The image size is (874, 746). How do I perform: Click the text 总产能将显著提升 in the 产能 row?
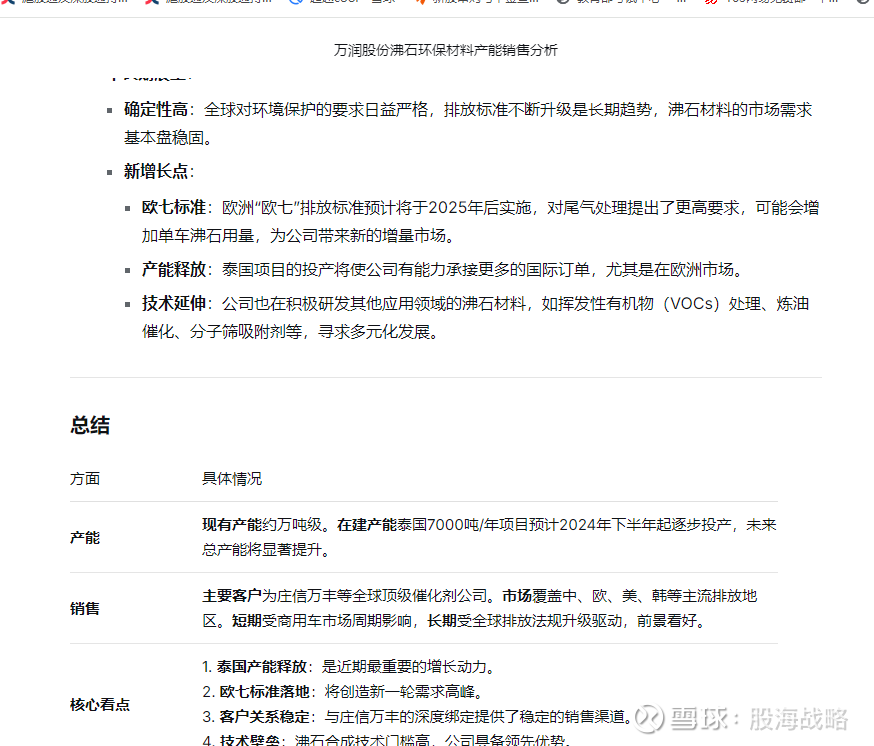(x=261, y=550)
